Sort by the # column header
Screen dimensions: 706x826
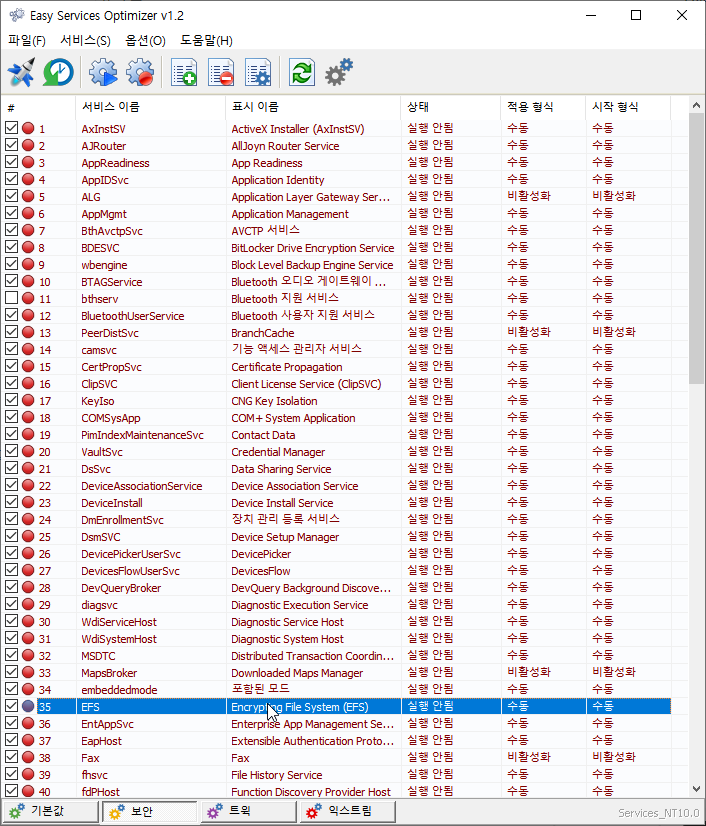click(x=38, y=107)
